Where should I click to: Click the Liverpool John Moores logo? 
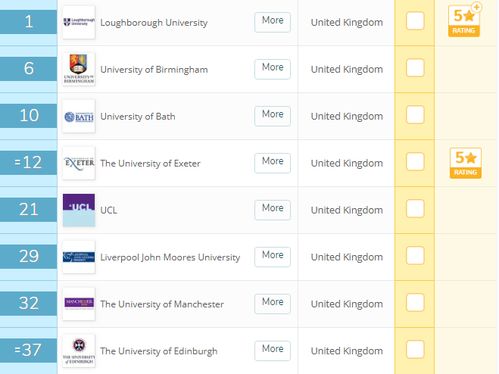79,257
